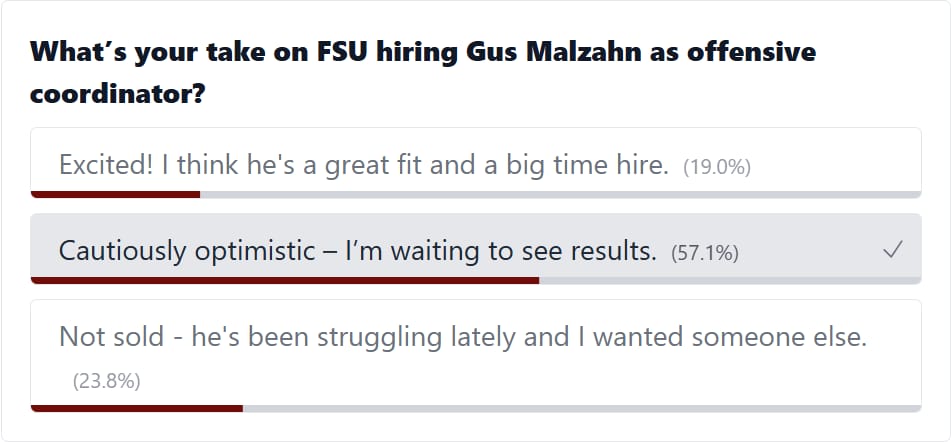Click the 23.8% vote percentage label

(x=106, y=380)
